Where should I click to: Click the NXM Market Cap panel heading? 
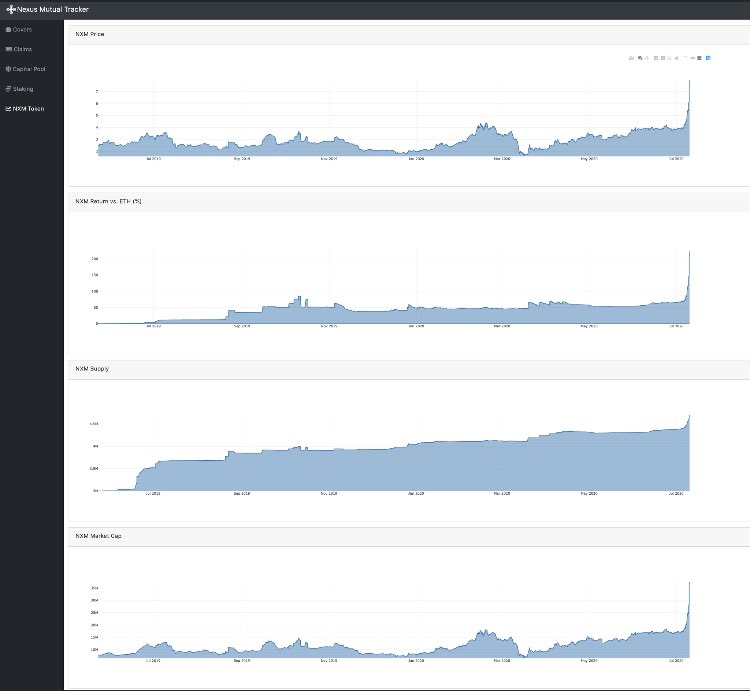[98, 536]
